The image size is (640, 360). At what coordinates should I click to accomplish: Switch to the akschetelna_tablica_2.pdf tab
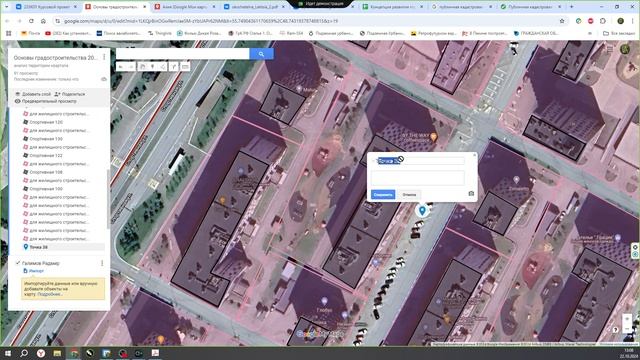(255, 7)
